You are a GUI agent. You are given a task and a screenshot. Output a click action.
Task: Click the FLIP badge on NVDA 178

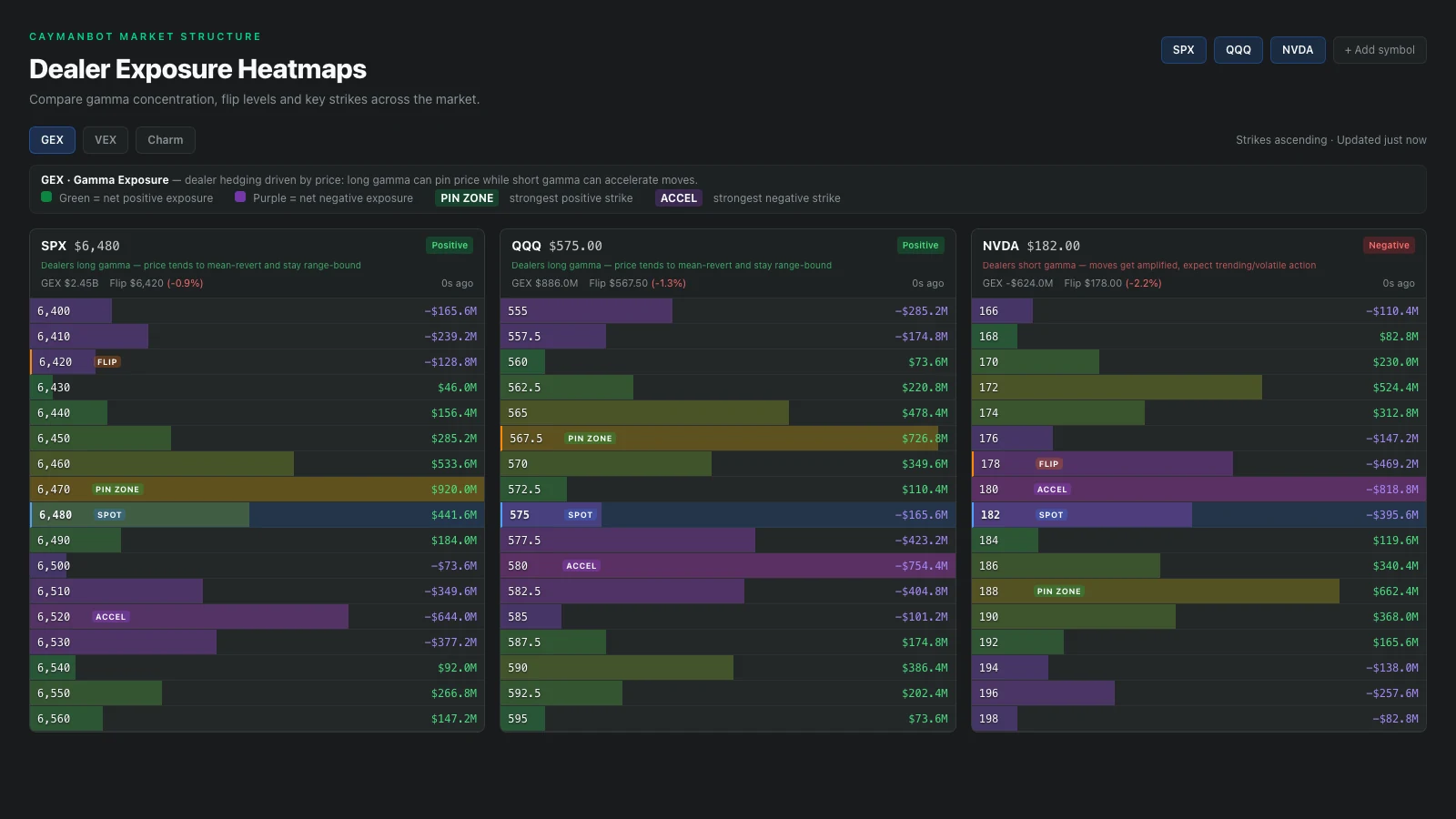coord(1048,464)
